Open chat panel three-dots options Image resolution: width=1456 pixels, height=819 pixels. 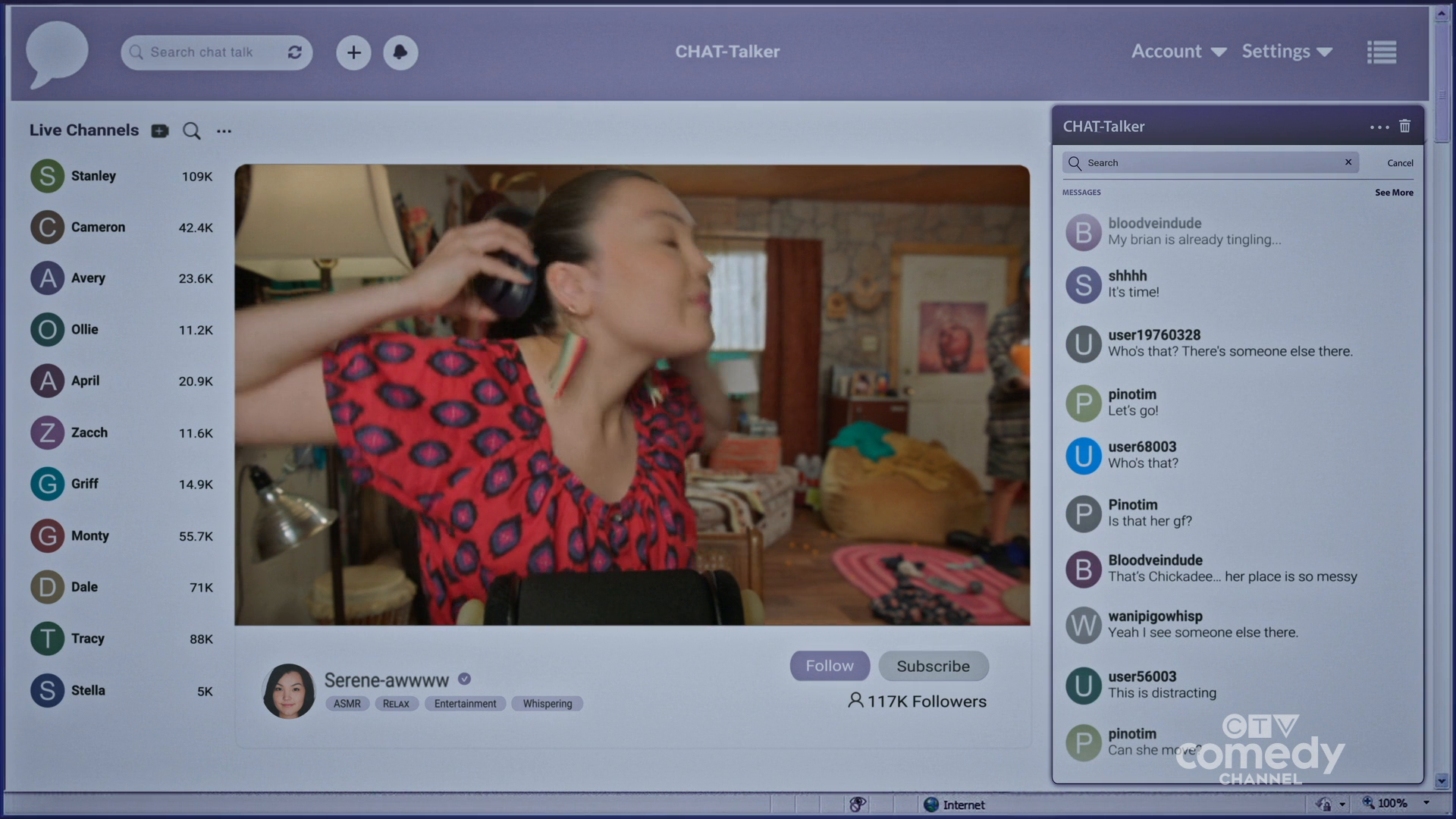coord(1379,127)
